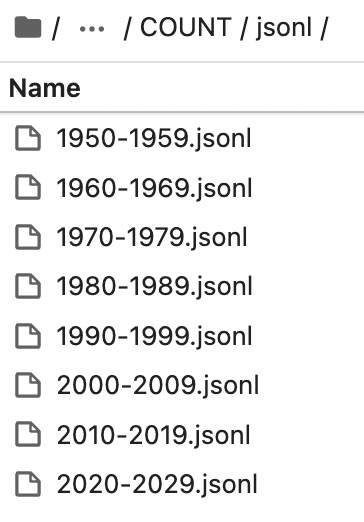Select the 2000-2009.jsonl filename

pyautogui.click(x=158, y=386)
